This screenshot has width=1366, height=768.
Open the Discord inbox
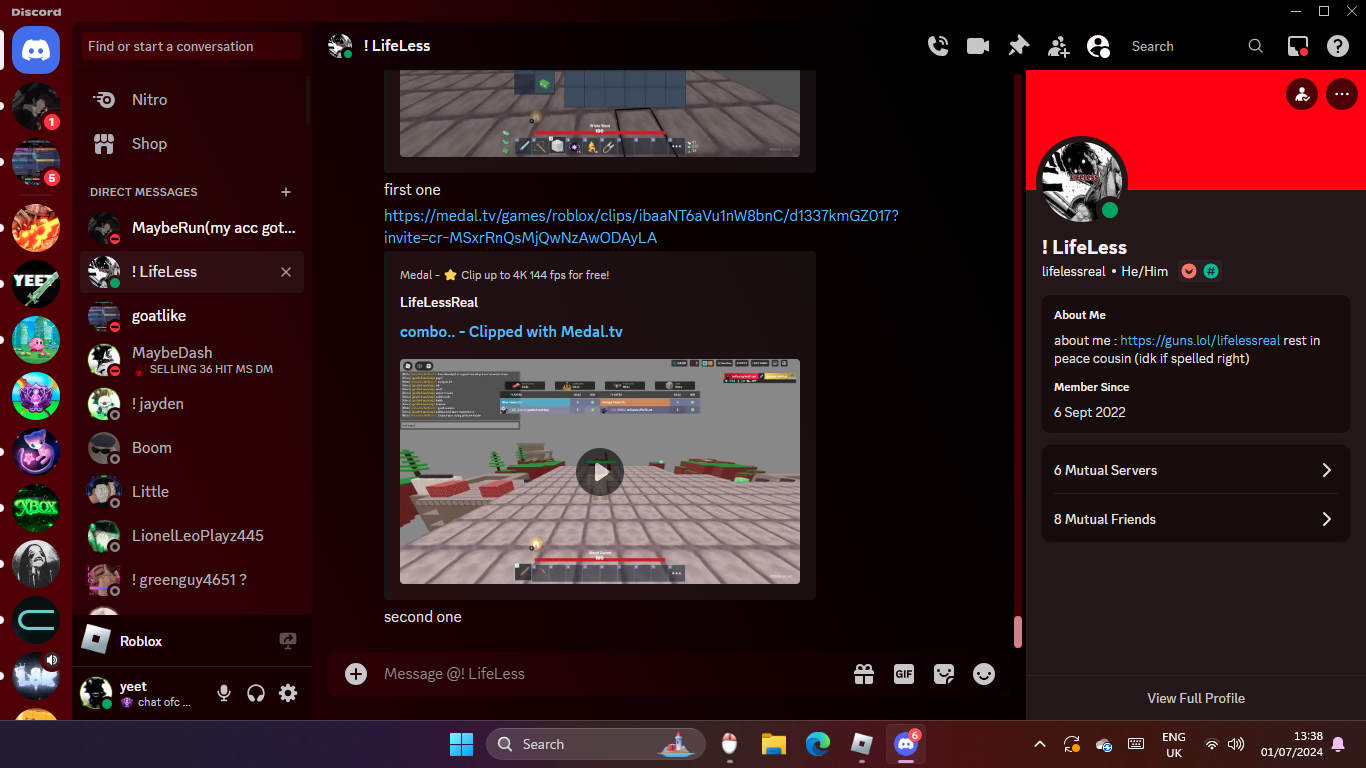[x=1298, y=46]
